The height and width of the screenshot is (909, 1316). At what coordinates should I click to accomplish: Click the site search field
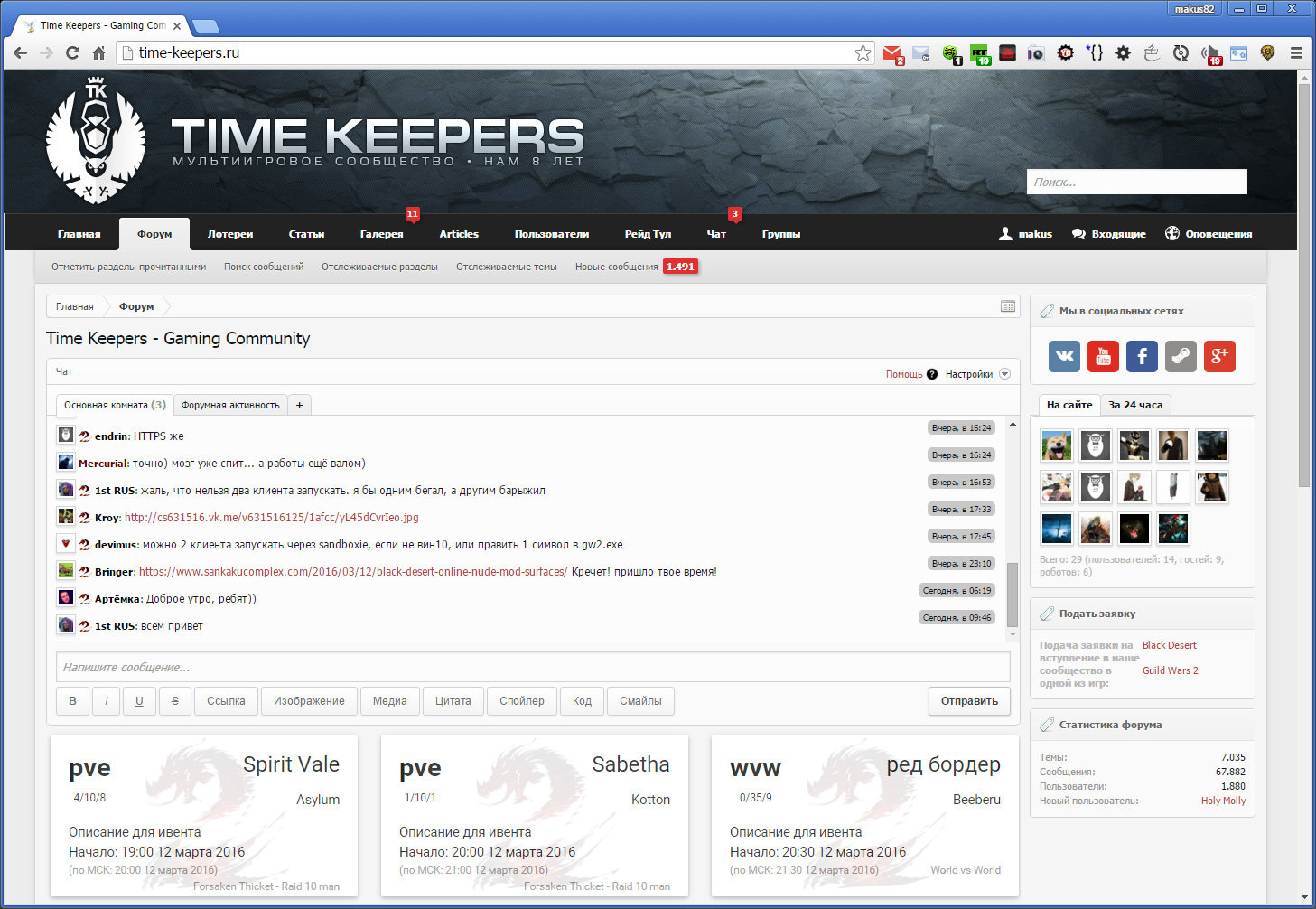click(x=1136, y=182)
